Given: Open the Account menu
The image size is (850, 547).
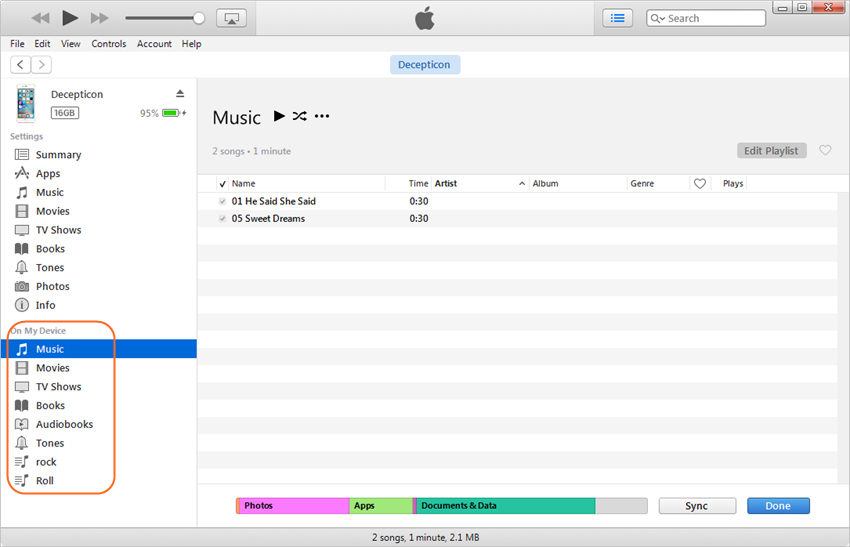Looking at the screenshot, I should tap(154, 44).
